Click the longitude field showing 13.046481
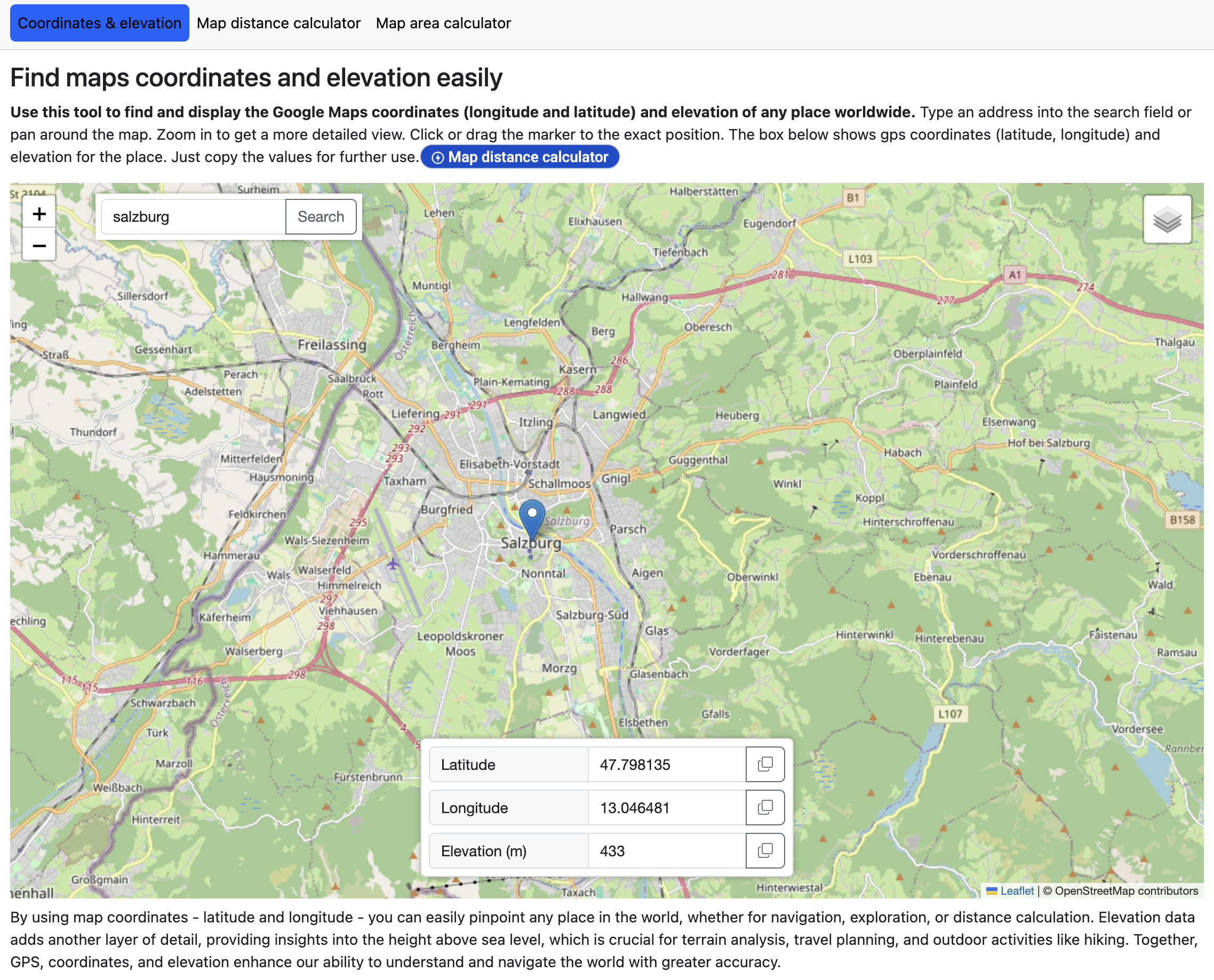The width and height of the screenshot is (1214, 980). click(666, 807)
